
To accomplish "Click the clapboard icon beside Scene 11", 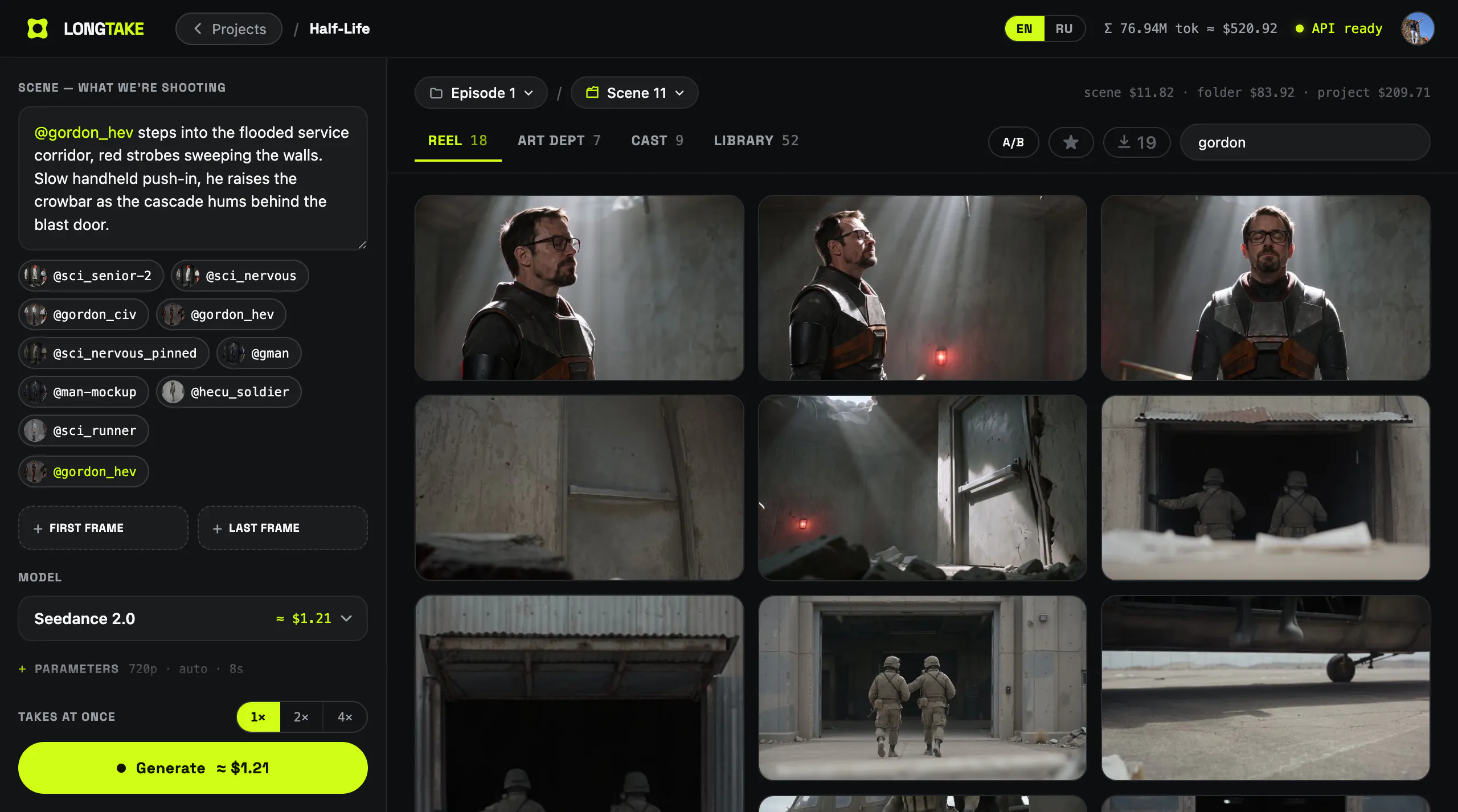I will point(592,92).
